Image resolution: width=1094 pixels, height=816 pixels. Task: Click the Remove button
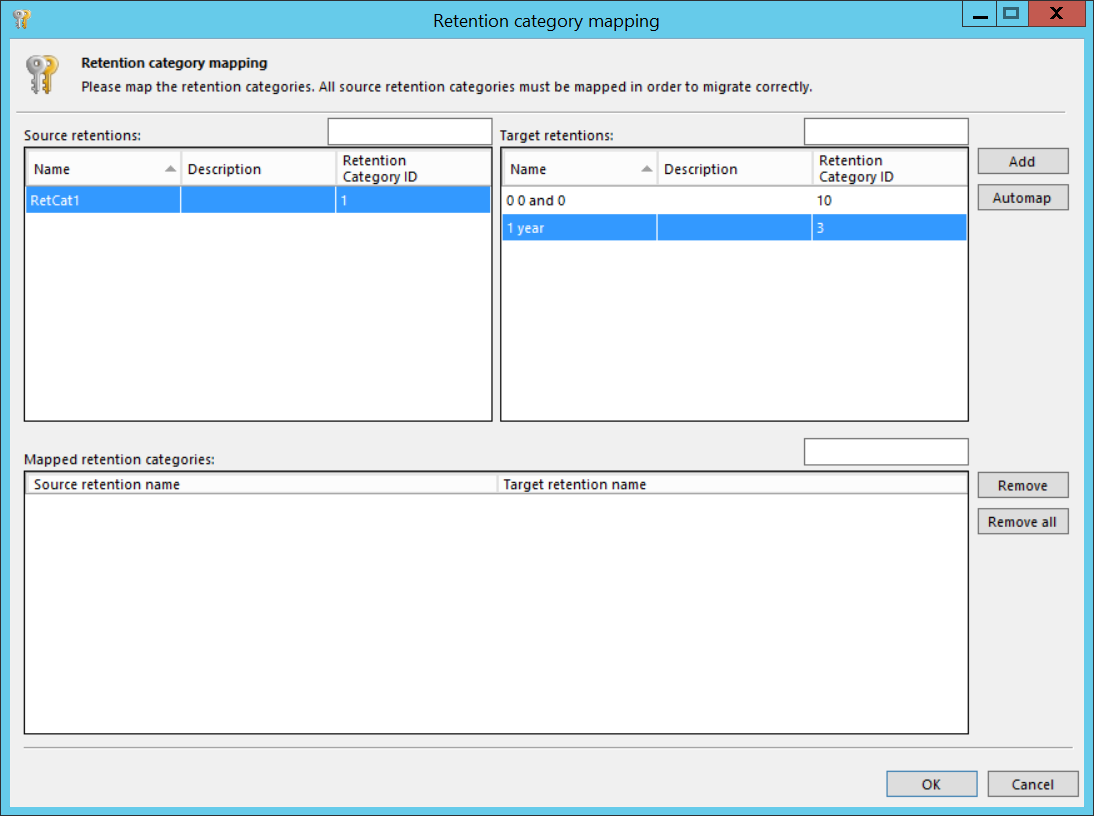[x=1022, y=486]
